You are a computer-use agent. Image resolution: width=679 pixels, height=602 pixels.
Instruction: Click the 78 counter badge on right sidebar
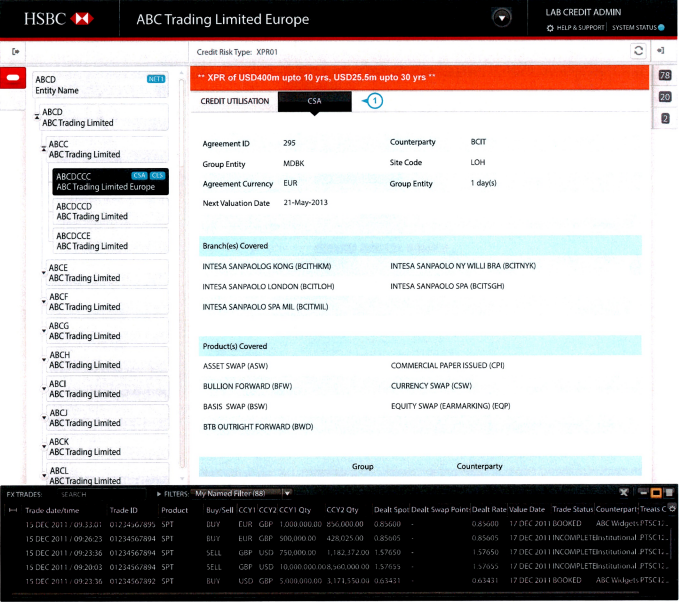(x=665, y=76)
